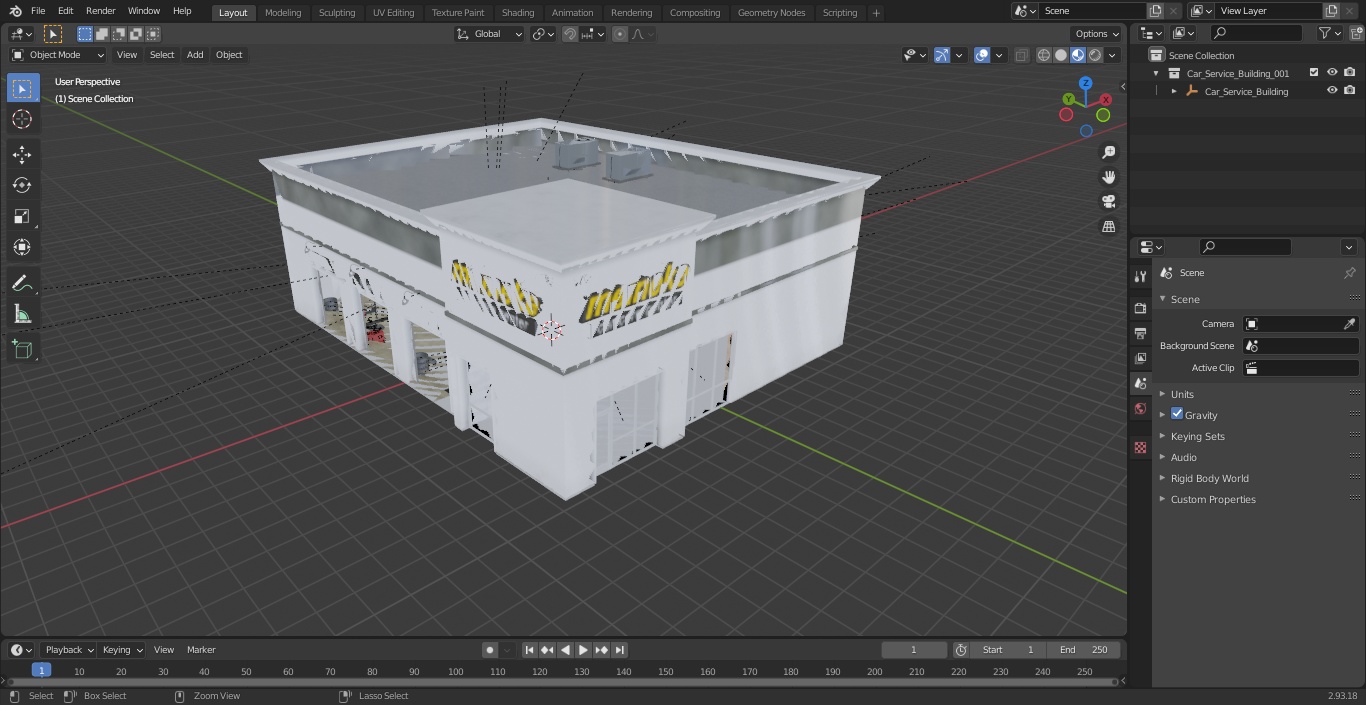The width and height of the screenshot is (1366, 705).
Task: Open the viewport Add menu
Action: click(x=195, y=55)
